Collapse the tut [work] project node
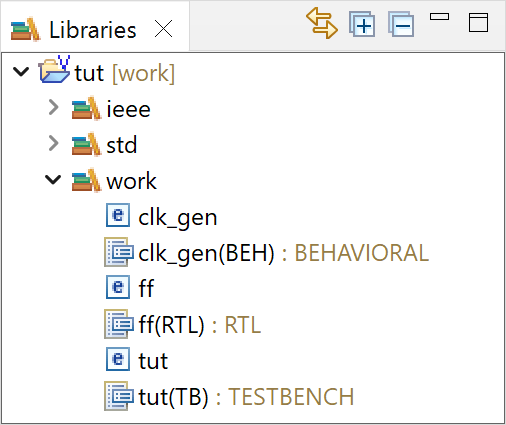Viewport: 506px width, 425px height. (21, 71)
